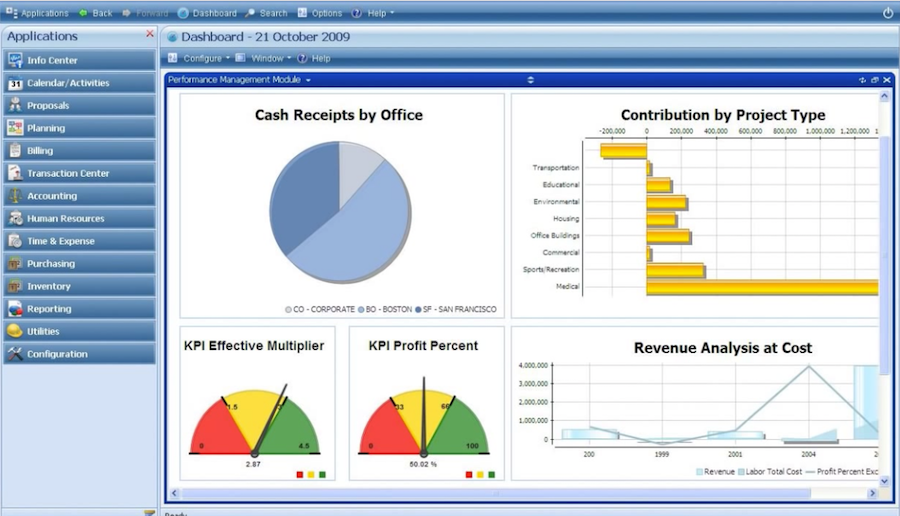Expand the Help dropdown in top bar
Screen dimensions: 900x516
coord(392,13)
